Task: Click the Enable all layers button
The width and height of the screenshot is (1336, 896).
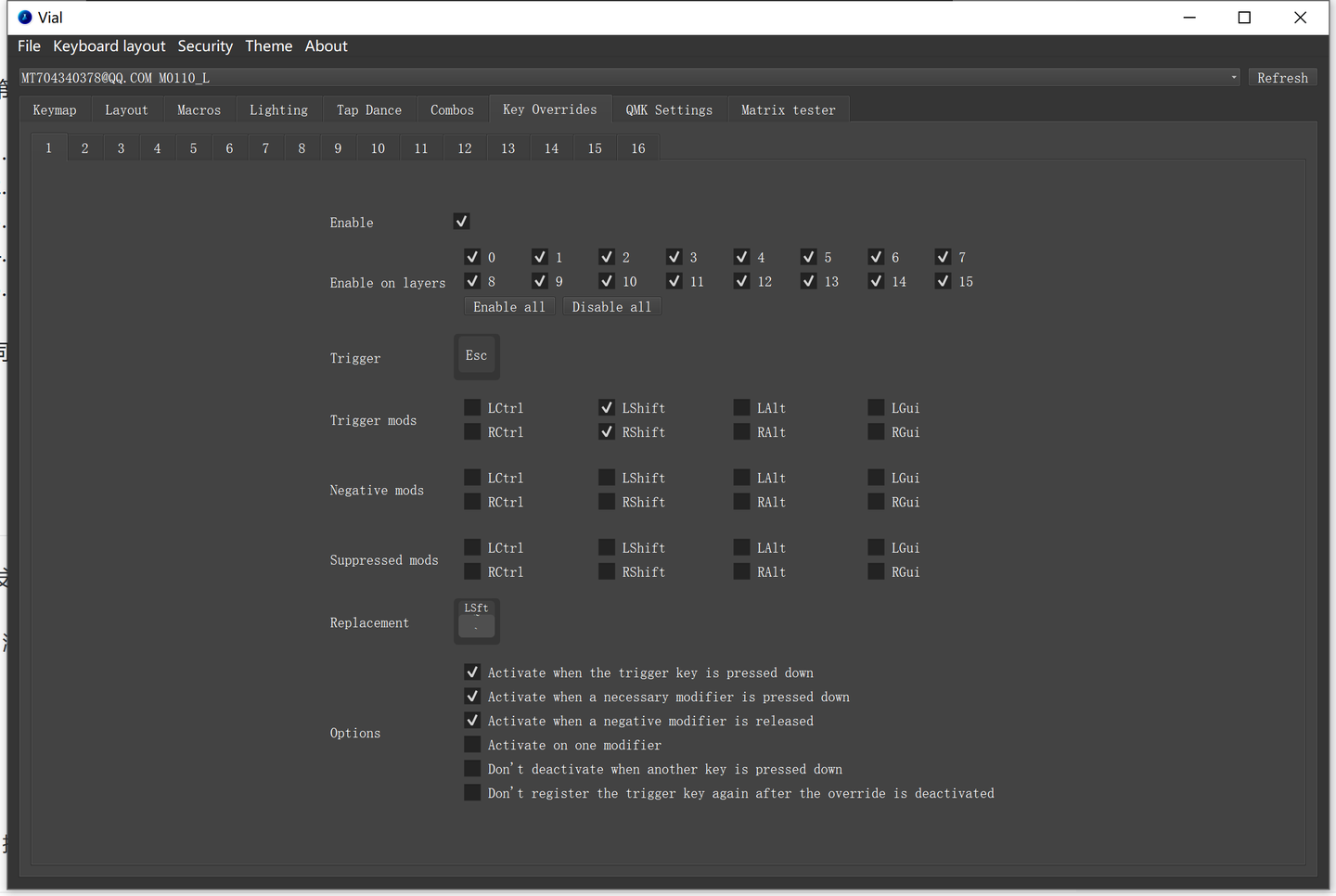Action: pos(509,307)
